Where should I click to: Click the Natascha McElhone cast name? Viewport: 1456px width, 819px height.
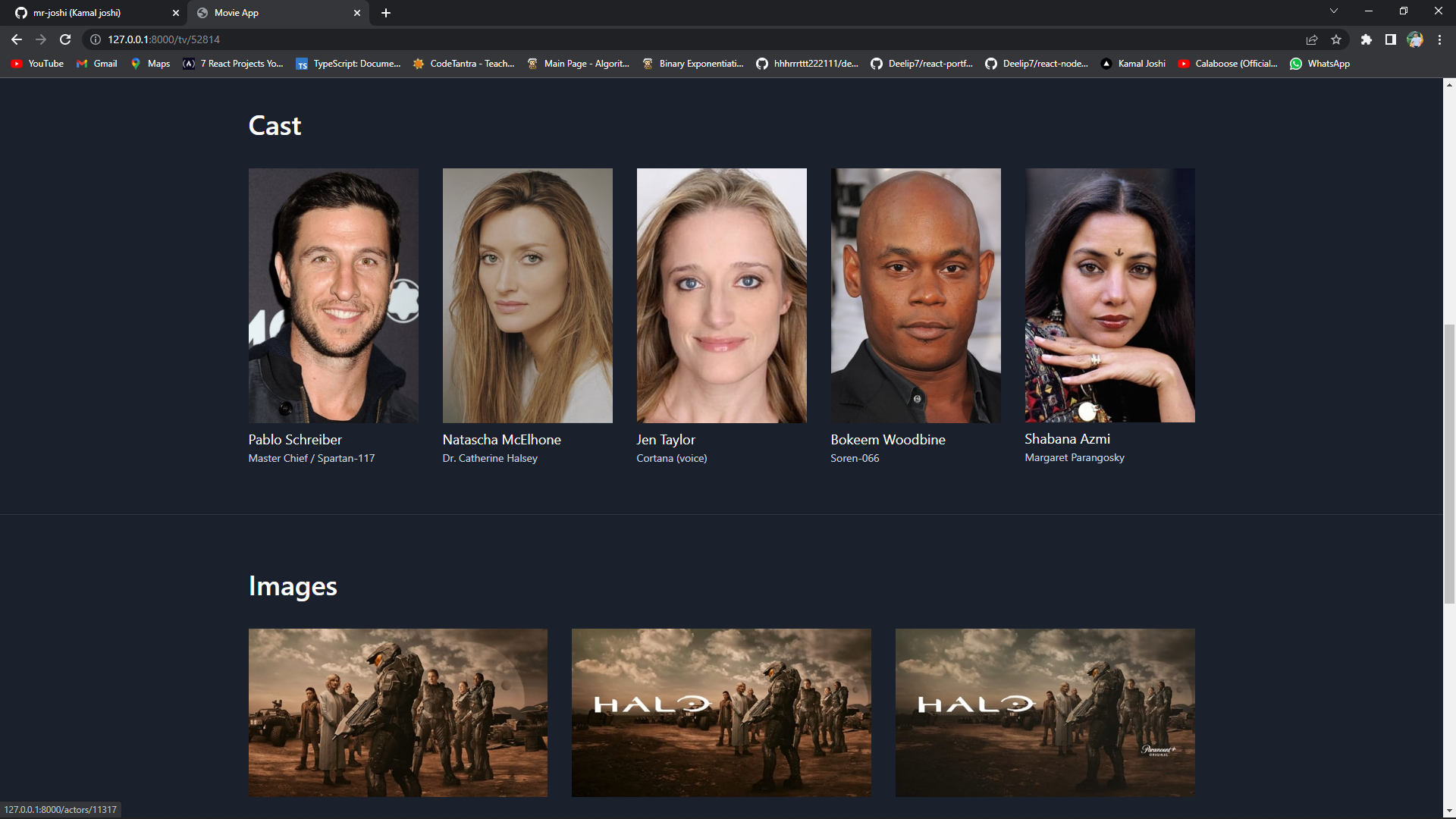pos(501,439)
